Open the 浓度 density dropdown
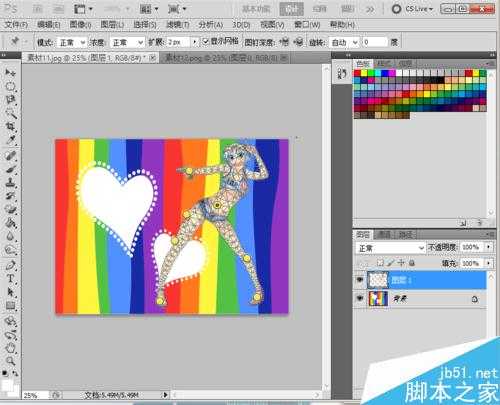 [127, 42]
